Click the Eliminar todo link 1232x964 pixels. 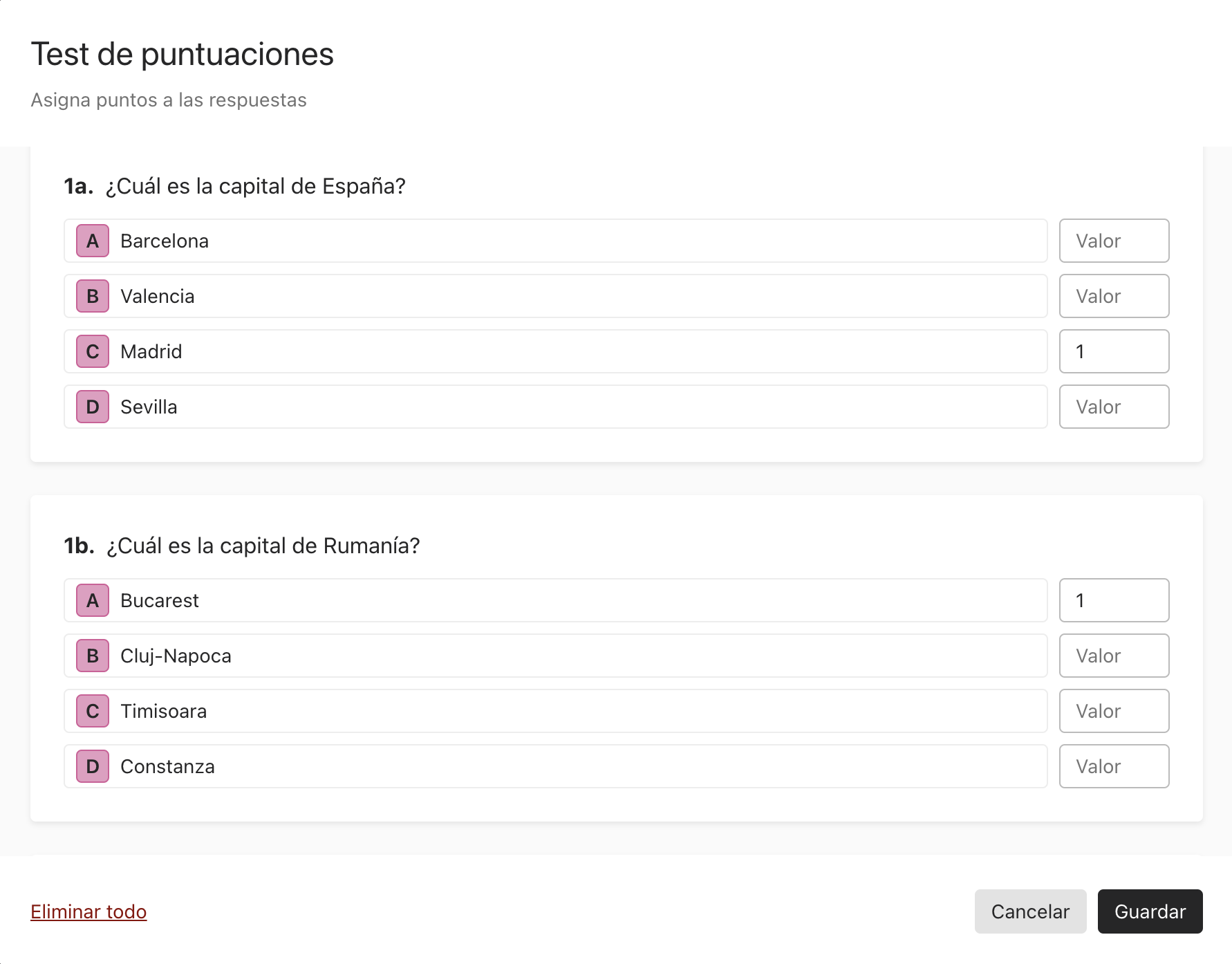(88, 911)
